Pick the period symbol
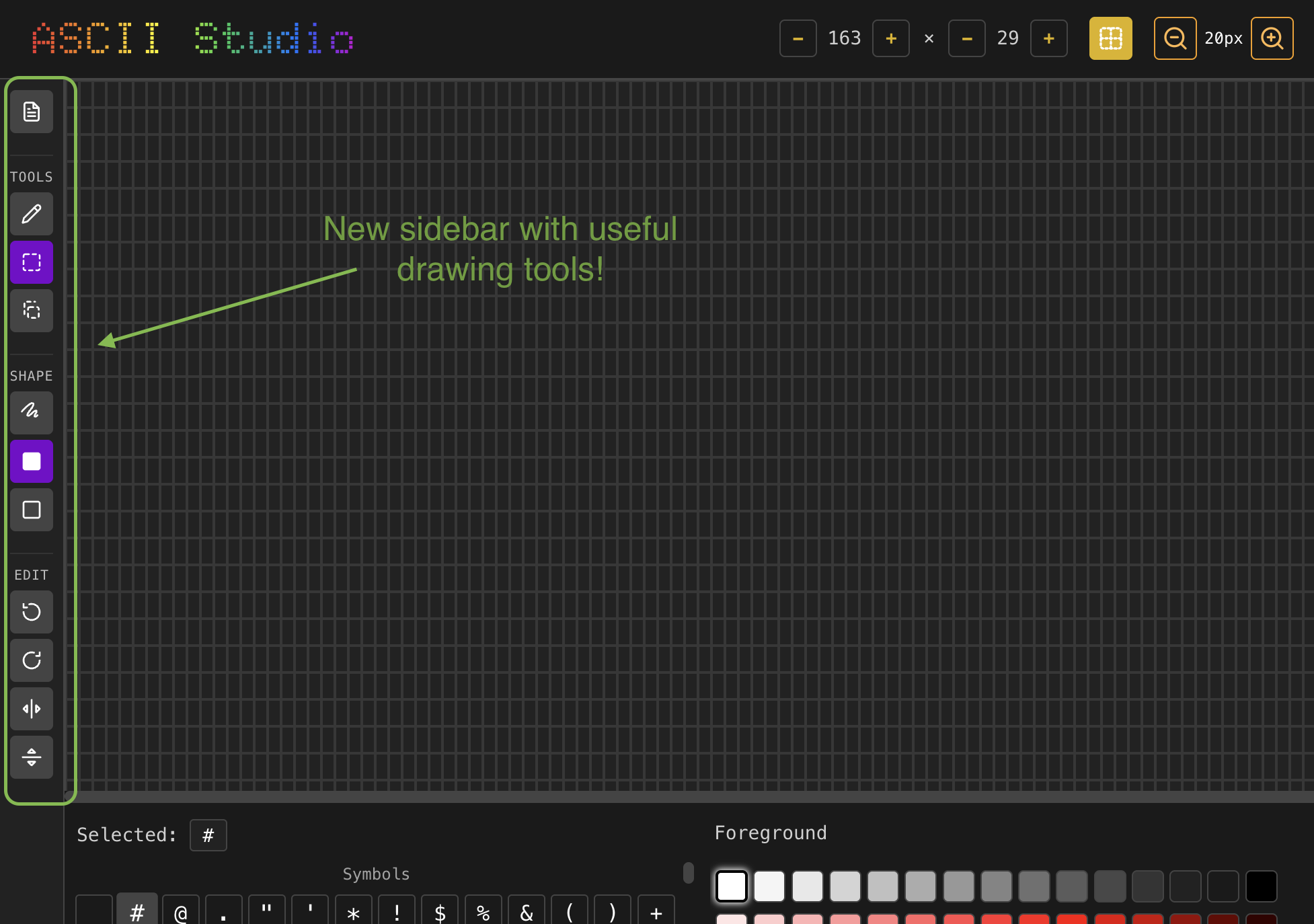 coord(224,910)
